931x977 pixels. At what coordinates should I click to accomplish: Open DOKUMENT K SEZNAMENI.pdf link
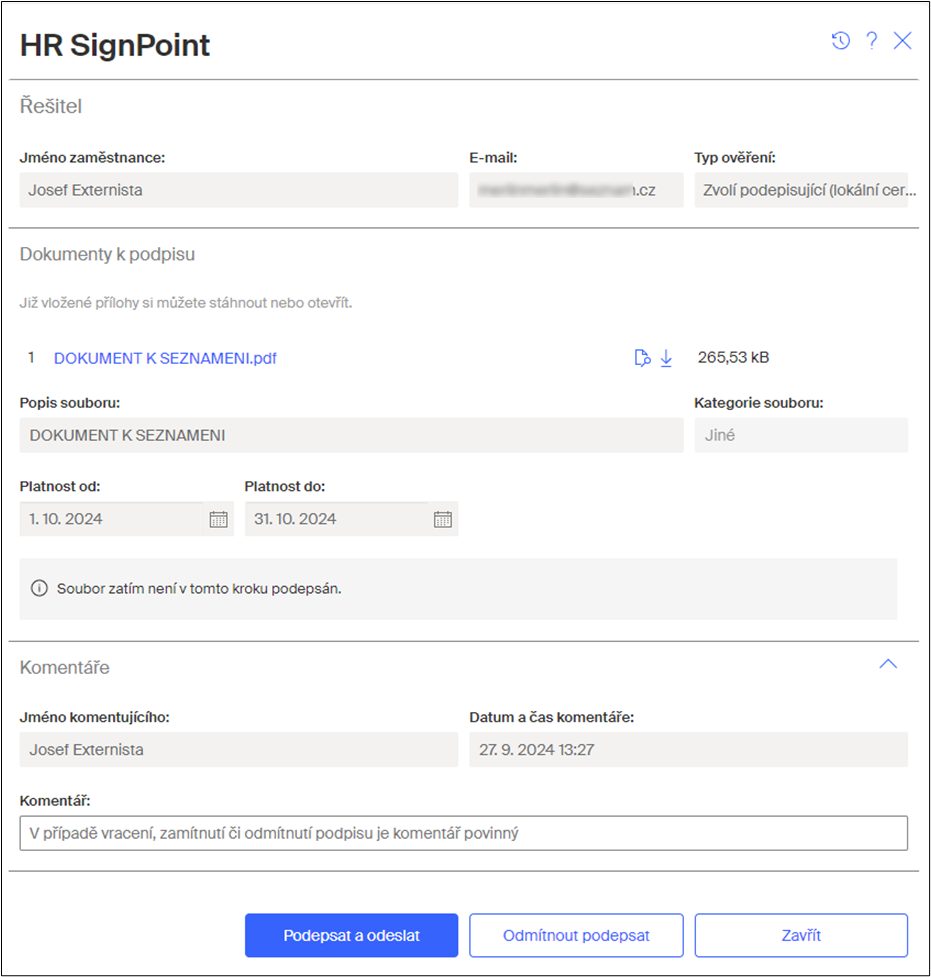(165, 358)
